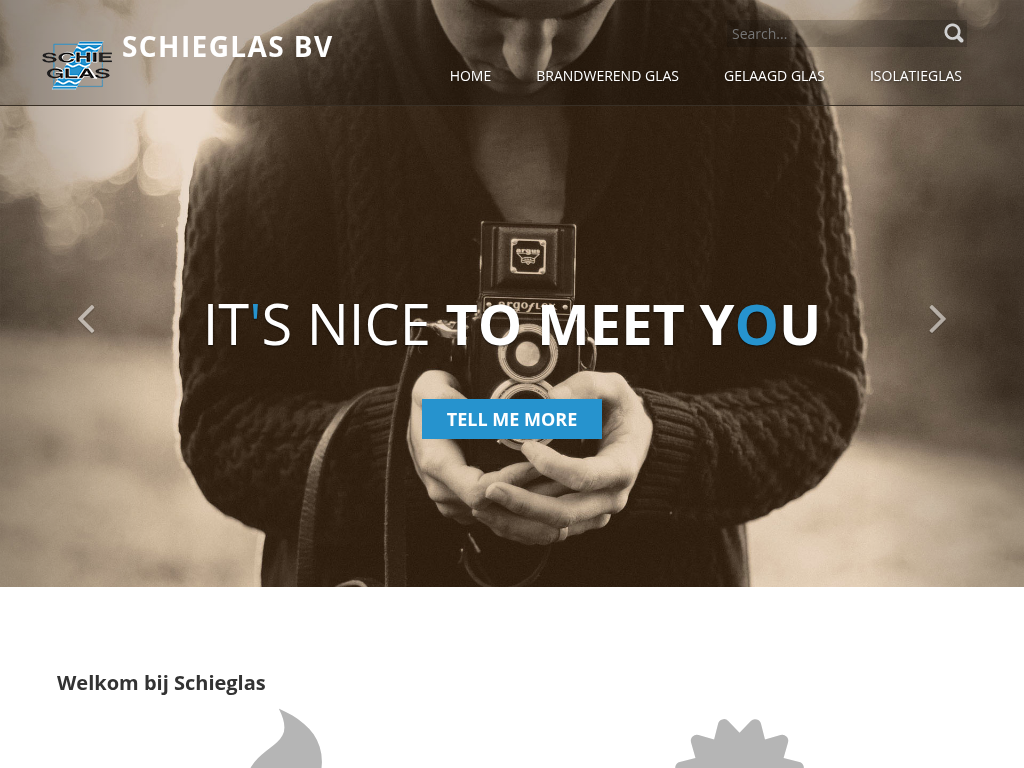Focus the Search input field
Screen dimensions: 1024x768
pyautogui.click(x=834, y=33)
